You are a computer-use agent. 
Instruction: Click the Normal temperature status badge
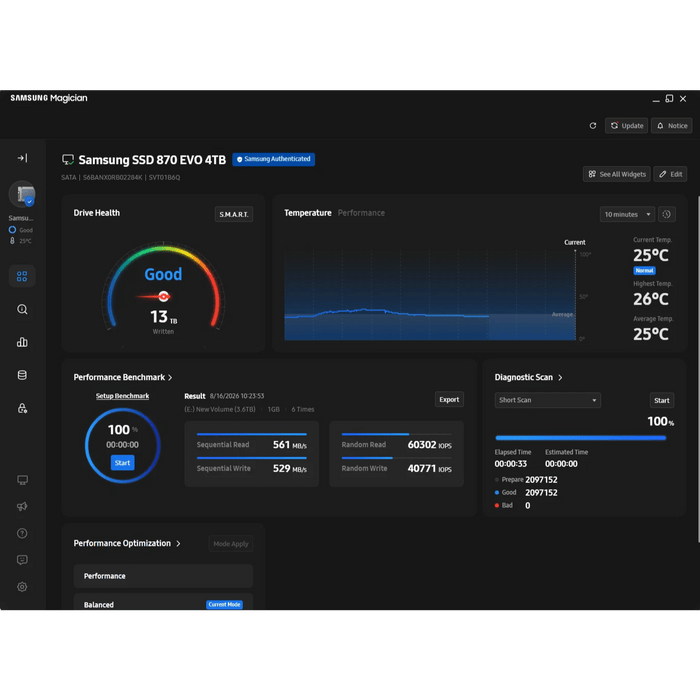[644, 271]
